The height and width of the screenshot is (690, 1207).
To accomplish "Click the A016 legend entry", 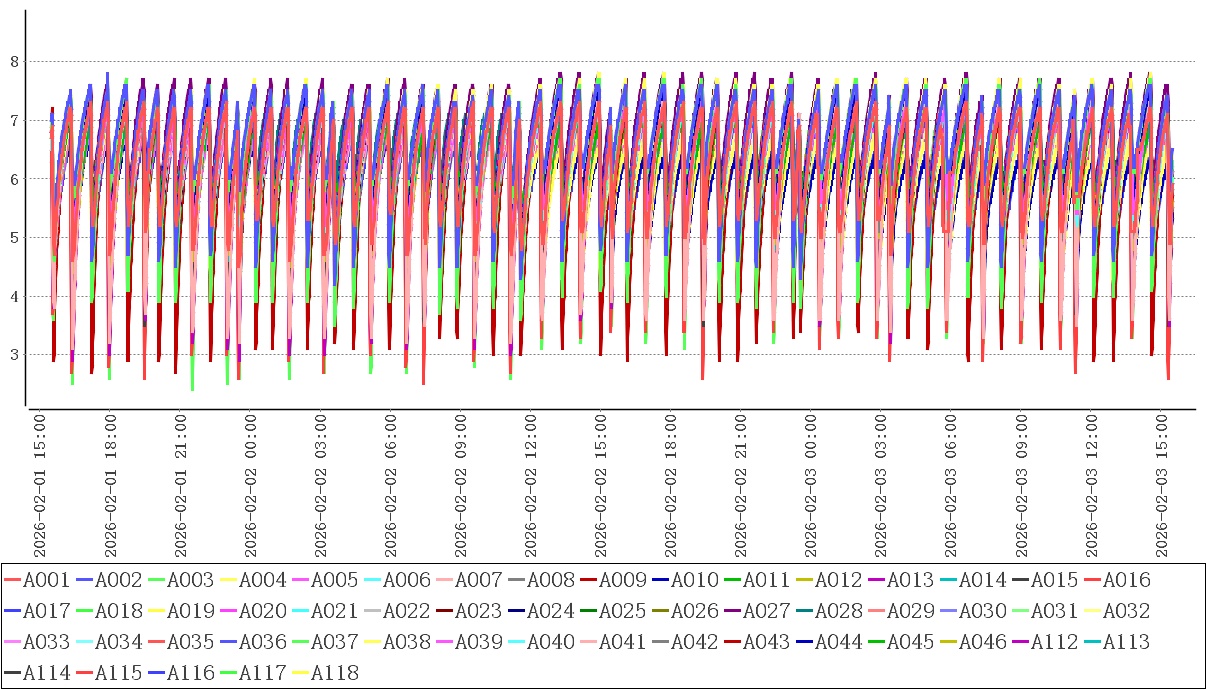I will 1127,580.
